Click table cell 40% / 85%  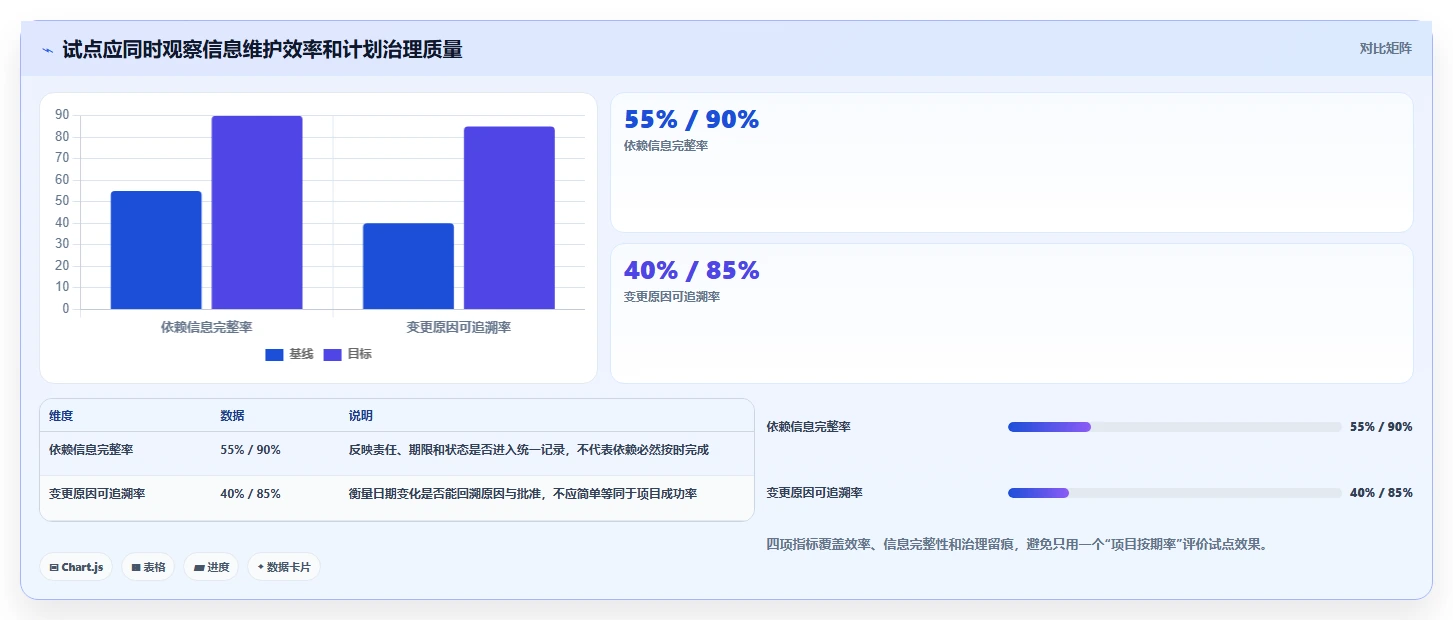coord(250,494)
